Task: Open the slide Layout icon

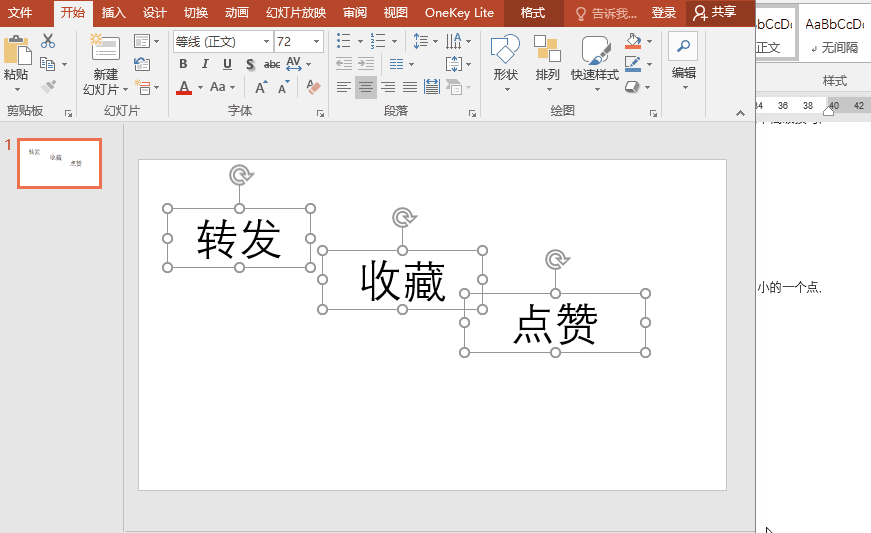Action: point(142,42)
